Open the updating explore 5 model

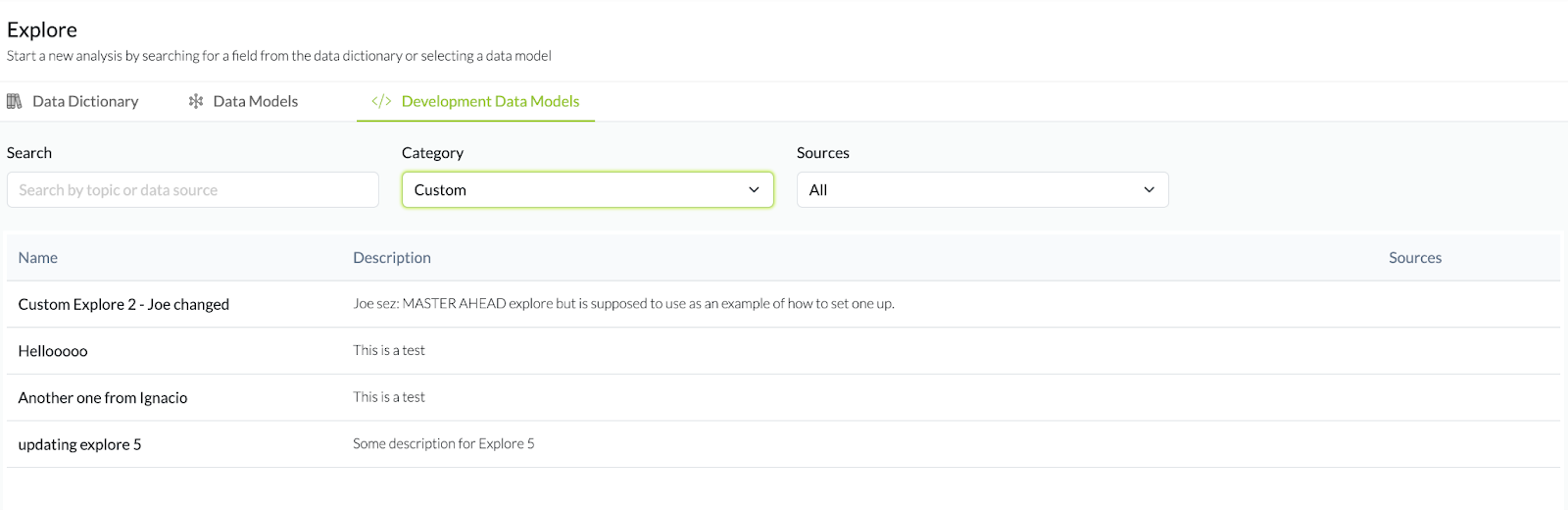[x=79, y=444]
